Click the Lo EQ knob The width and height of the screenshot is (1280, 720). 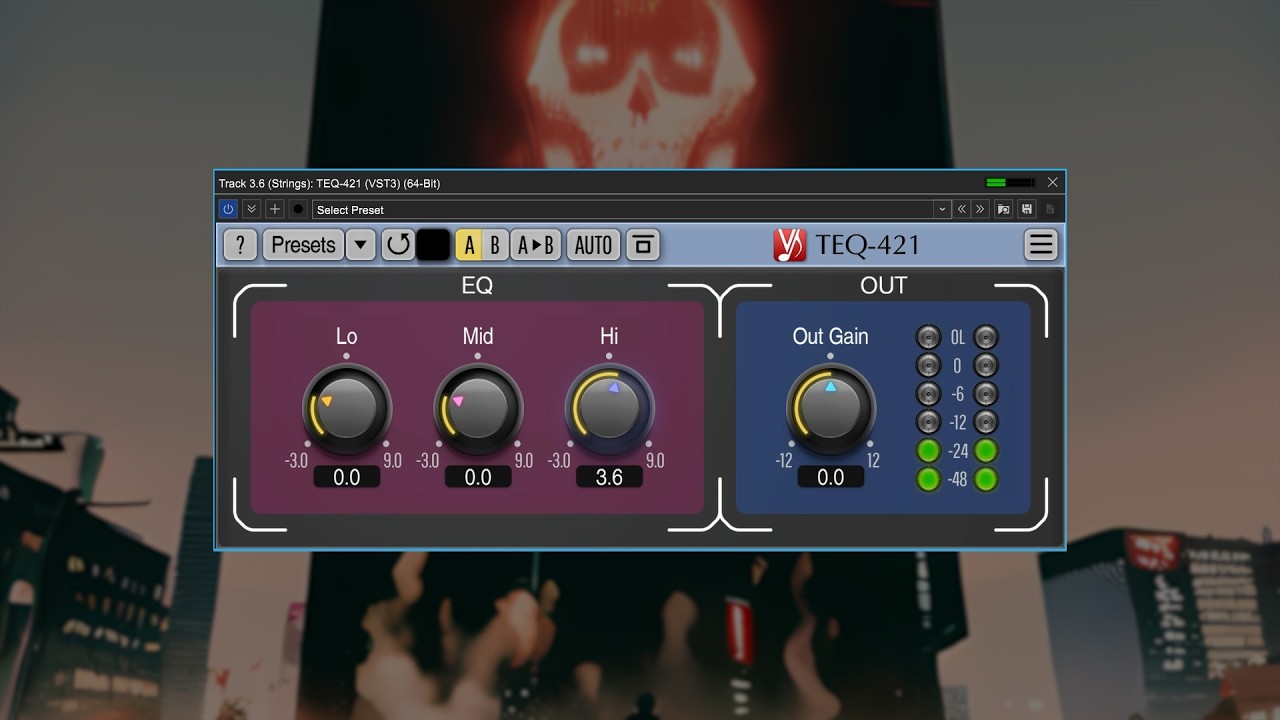[x=347, y=408]
